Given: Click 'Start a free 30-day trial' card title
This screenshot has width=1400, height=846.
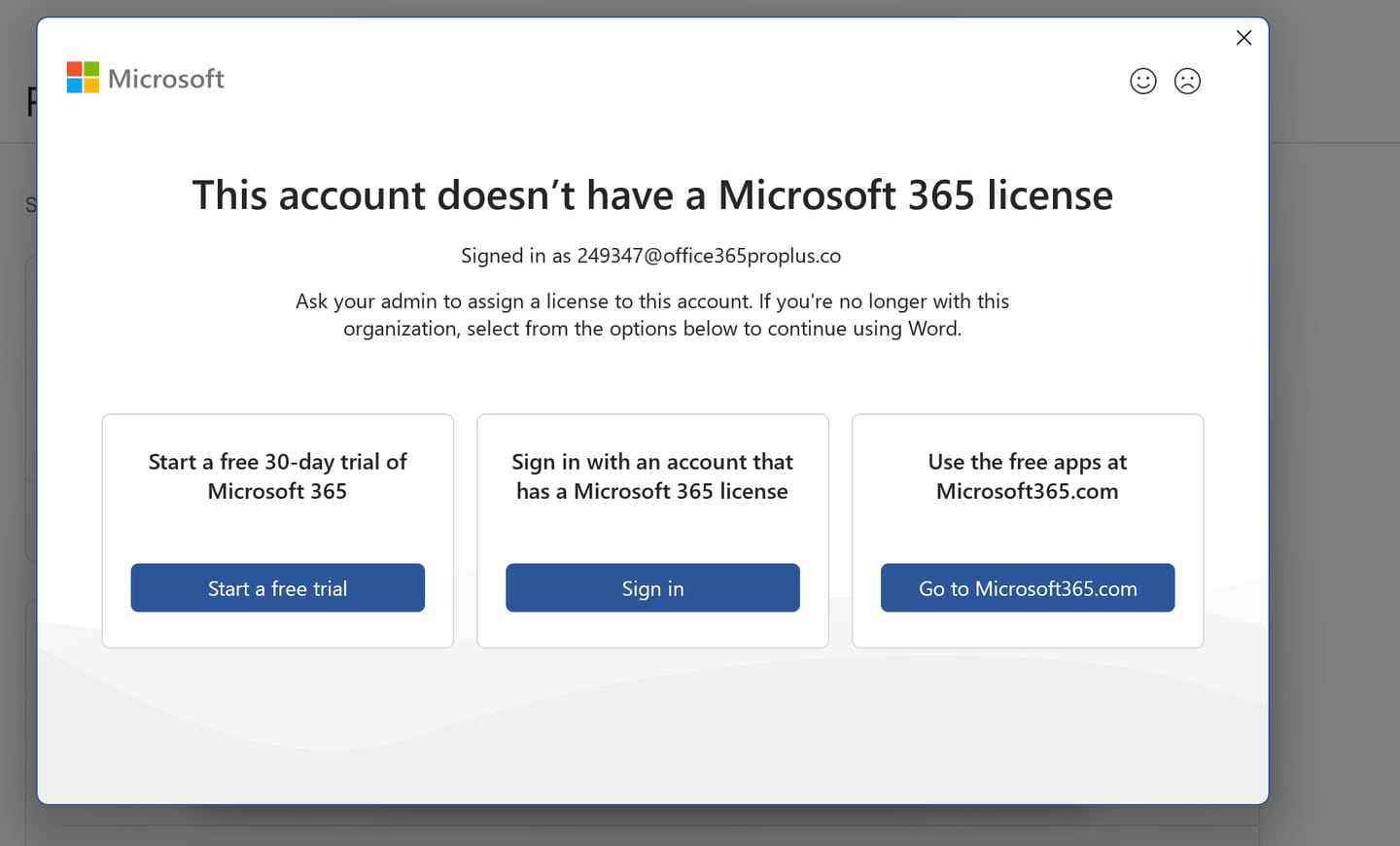Looking at the screenshot, I should click(x=278, y=476).
